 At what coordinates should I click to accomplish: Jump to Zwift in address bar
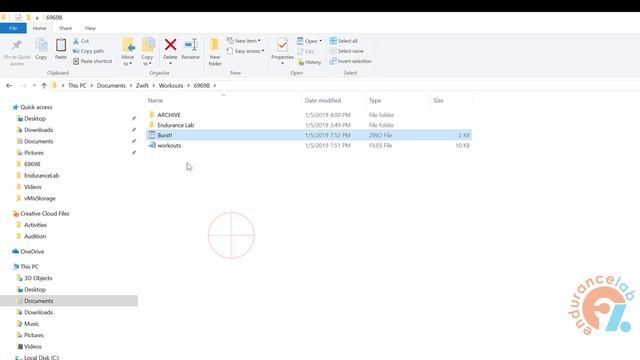click(x=142, y=86)
